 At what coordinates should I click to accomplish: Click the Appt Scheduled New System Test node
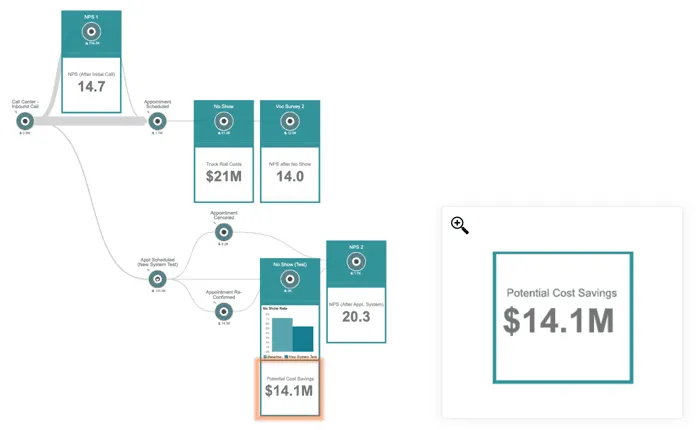(157, 279)
